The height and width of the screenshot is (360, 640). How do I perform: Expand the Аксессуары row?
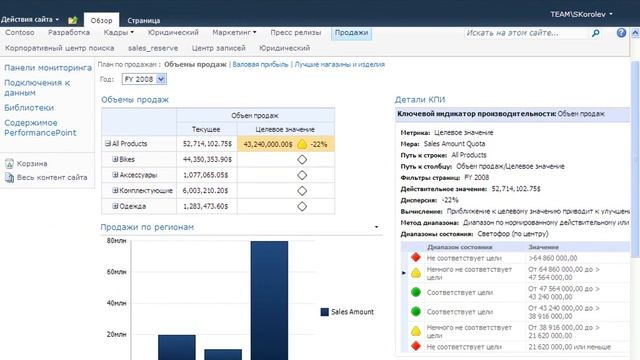[115, 175]
